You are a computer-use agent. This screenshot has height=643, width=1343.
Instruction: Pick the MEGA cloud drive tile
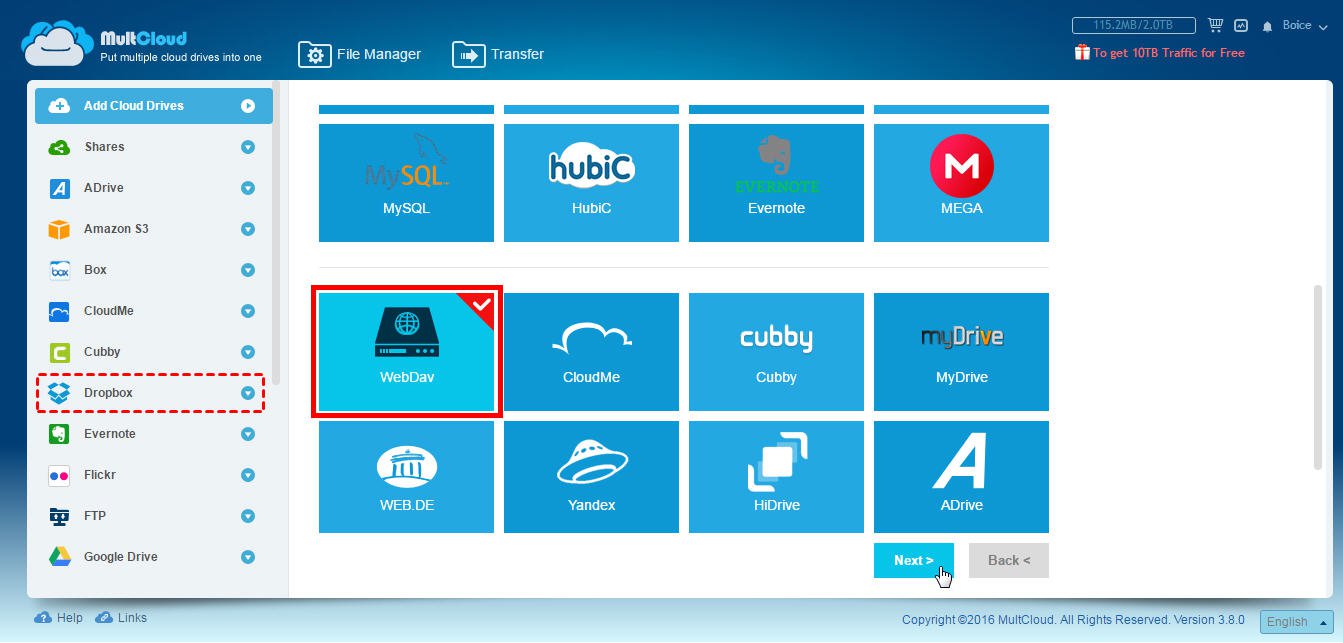coord(961,183)
